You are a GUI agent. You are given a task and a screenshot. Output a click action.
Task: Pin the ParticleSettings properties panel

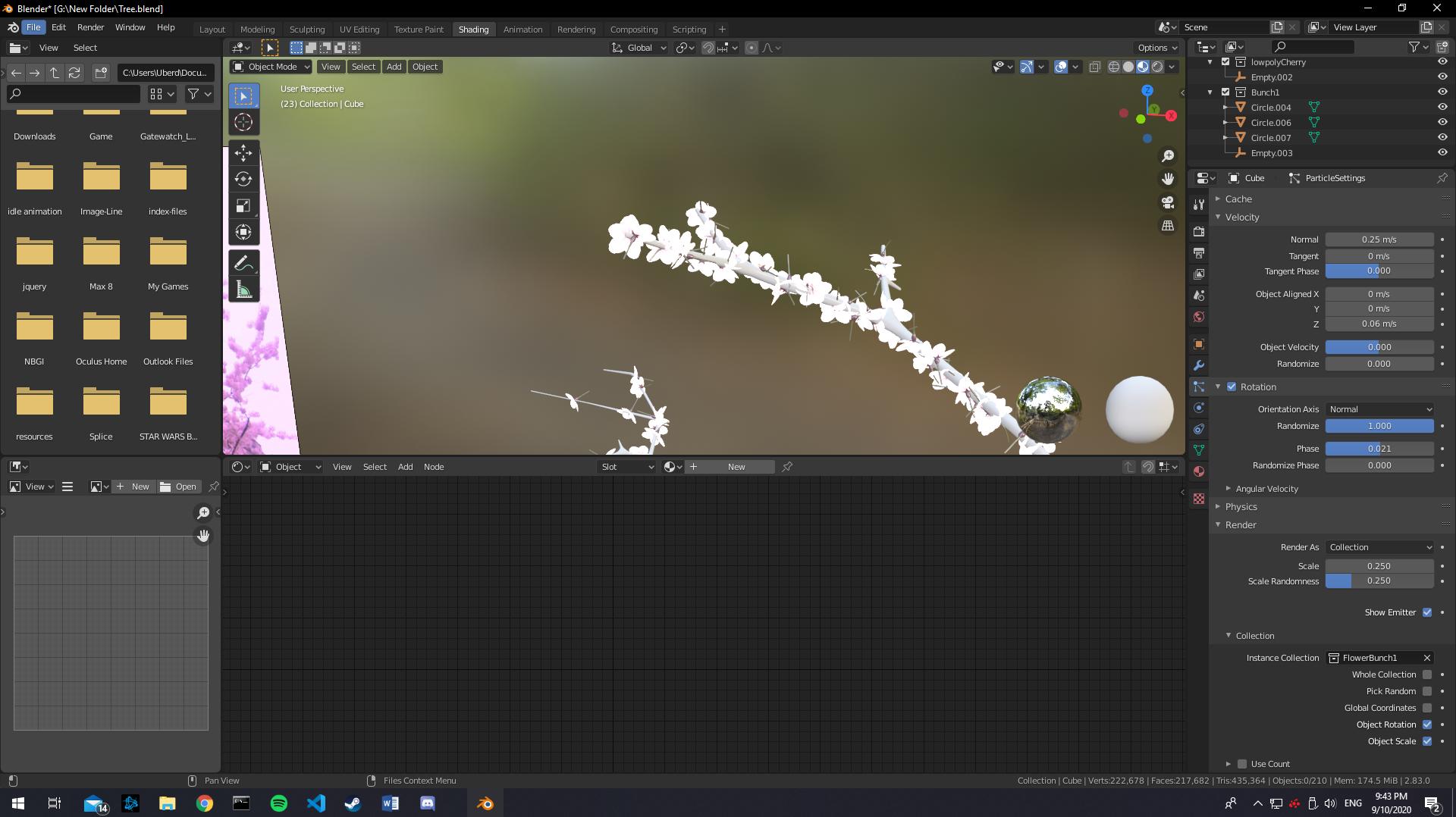(x=1442, y=178)
